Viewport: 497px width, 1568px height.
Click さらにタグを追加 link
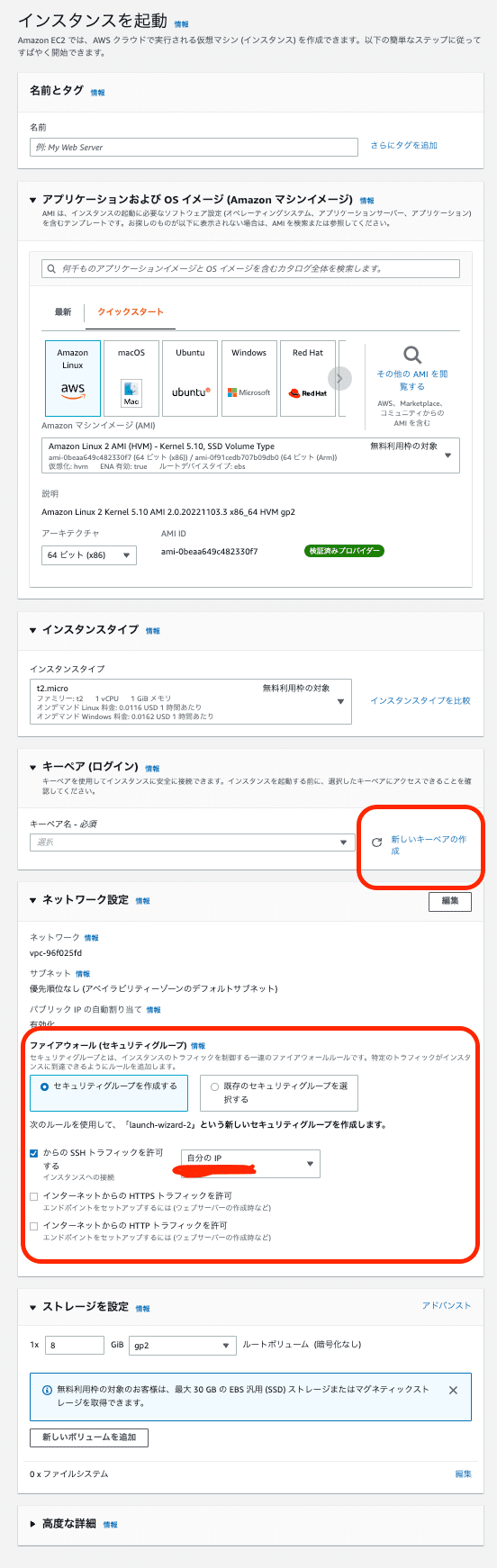tap(404, 145)
